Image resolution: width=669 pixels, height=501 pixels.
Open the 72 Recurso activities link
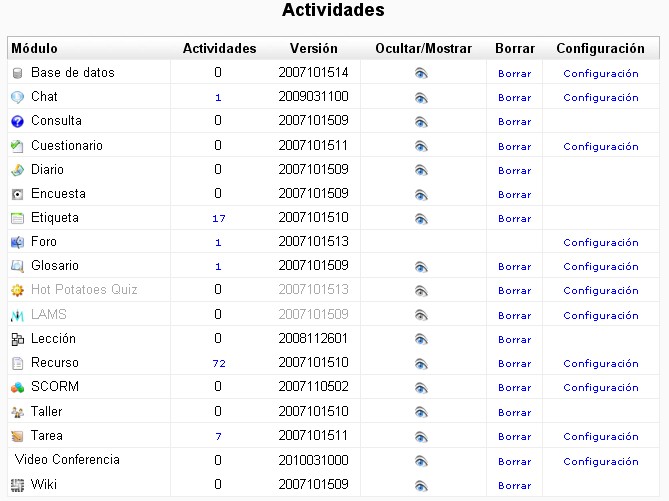coord(218,364)
